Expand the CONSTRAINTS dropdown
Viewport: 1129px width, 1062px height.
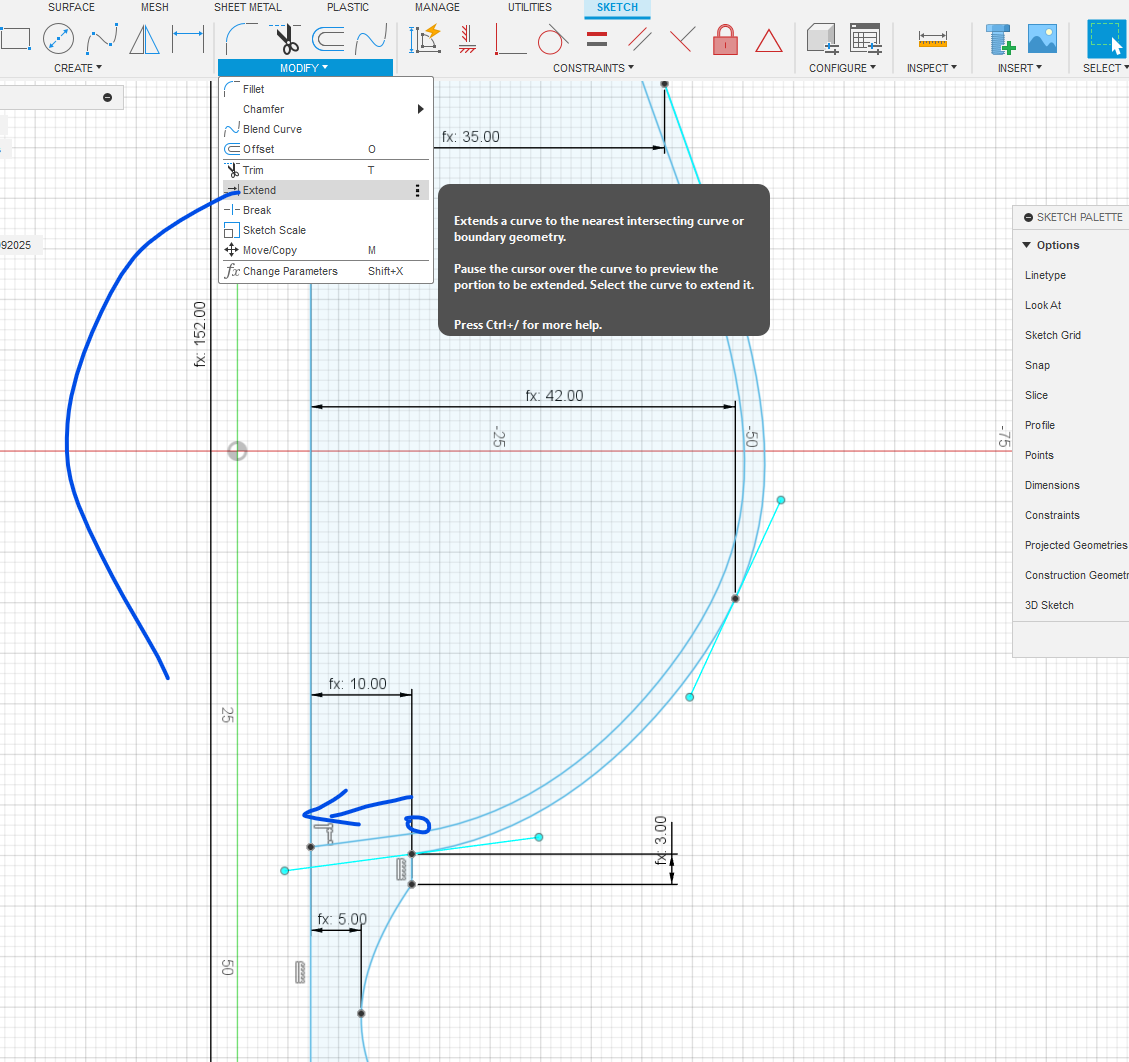593,68
